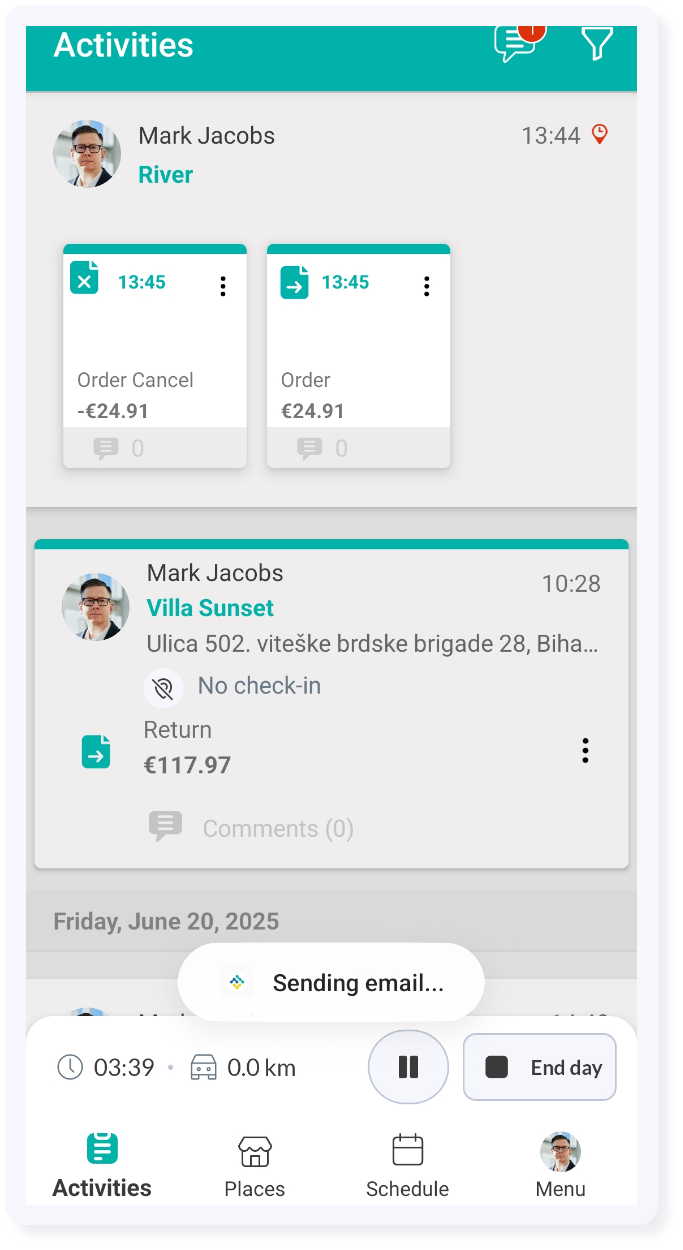683x1250 pixels.
Task: Open the messages icon with red badge
Action: 518,42
